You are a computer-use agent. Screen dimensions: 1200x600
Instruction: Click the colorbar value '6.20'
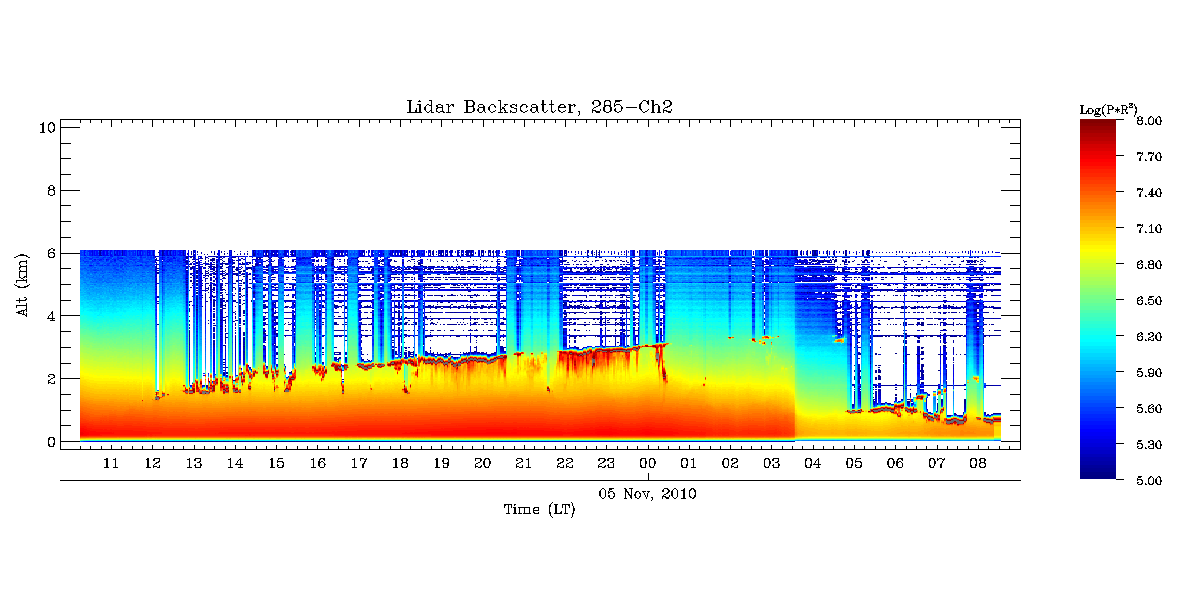pyautogui.click(x=1149, y=337)
